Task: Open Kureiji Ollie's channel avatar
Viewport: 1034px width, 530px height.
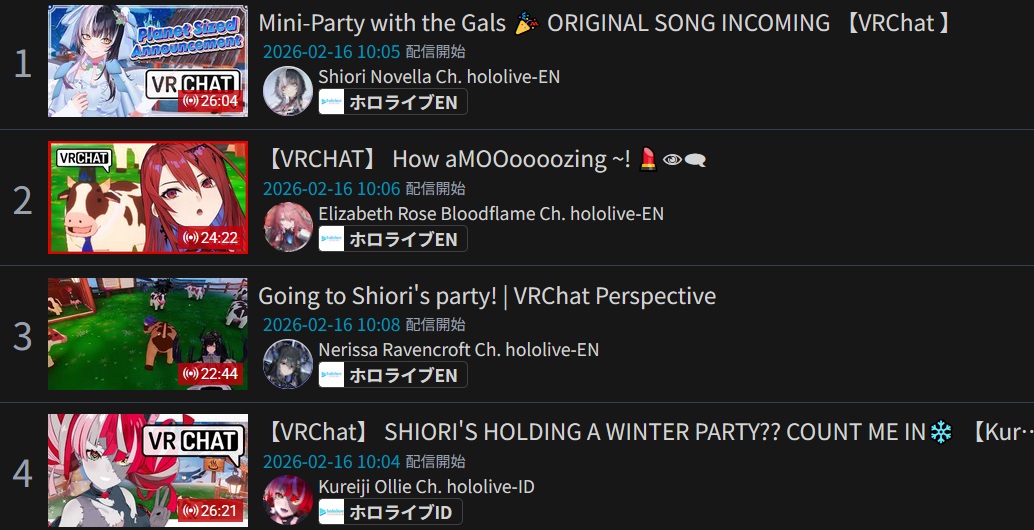Action: pyautogui.click(x=288, y=500)
